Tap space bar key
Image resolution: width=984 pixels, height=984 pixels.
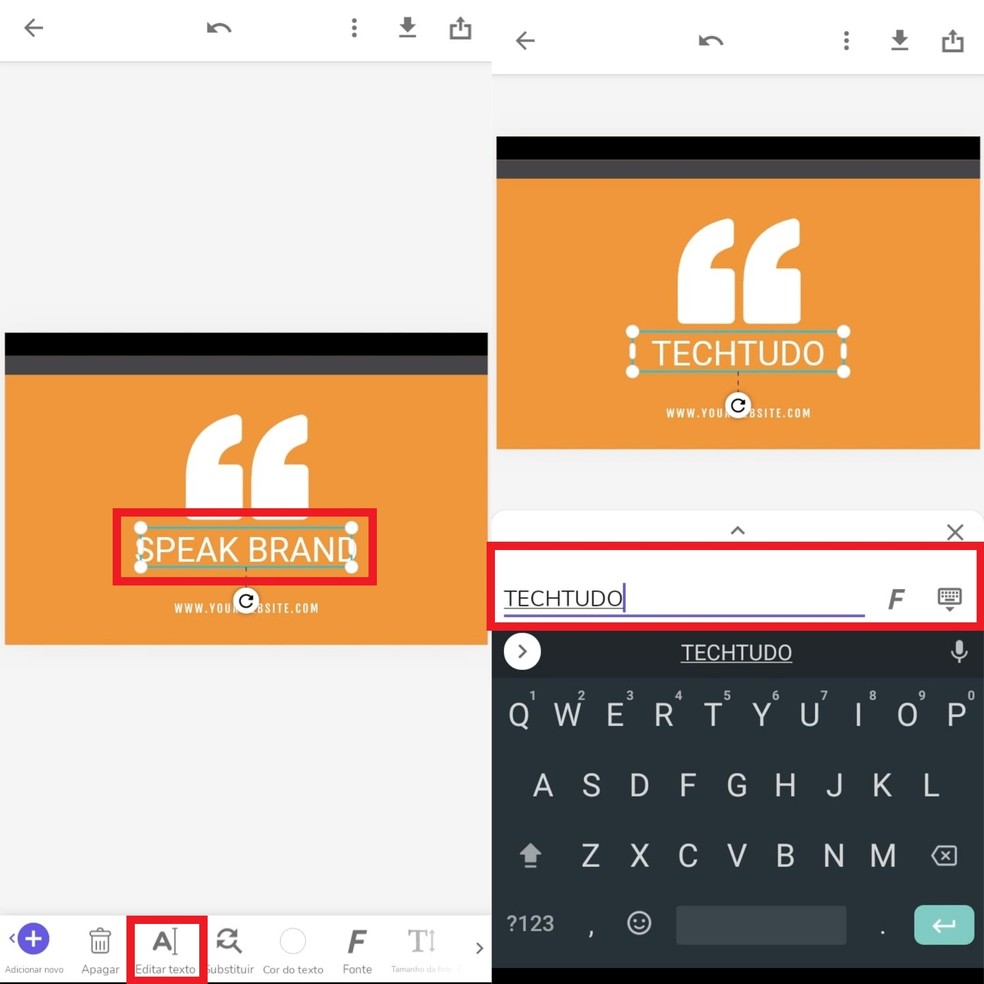(x=761, y=924)
